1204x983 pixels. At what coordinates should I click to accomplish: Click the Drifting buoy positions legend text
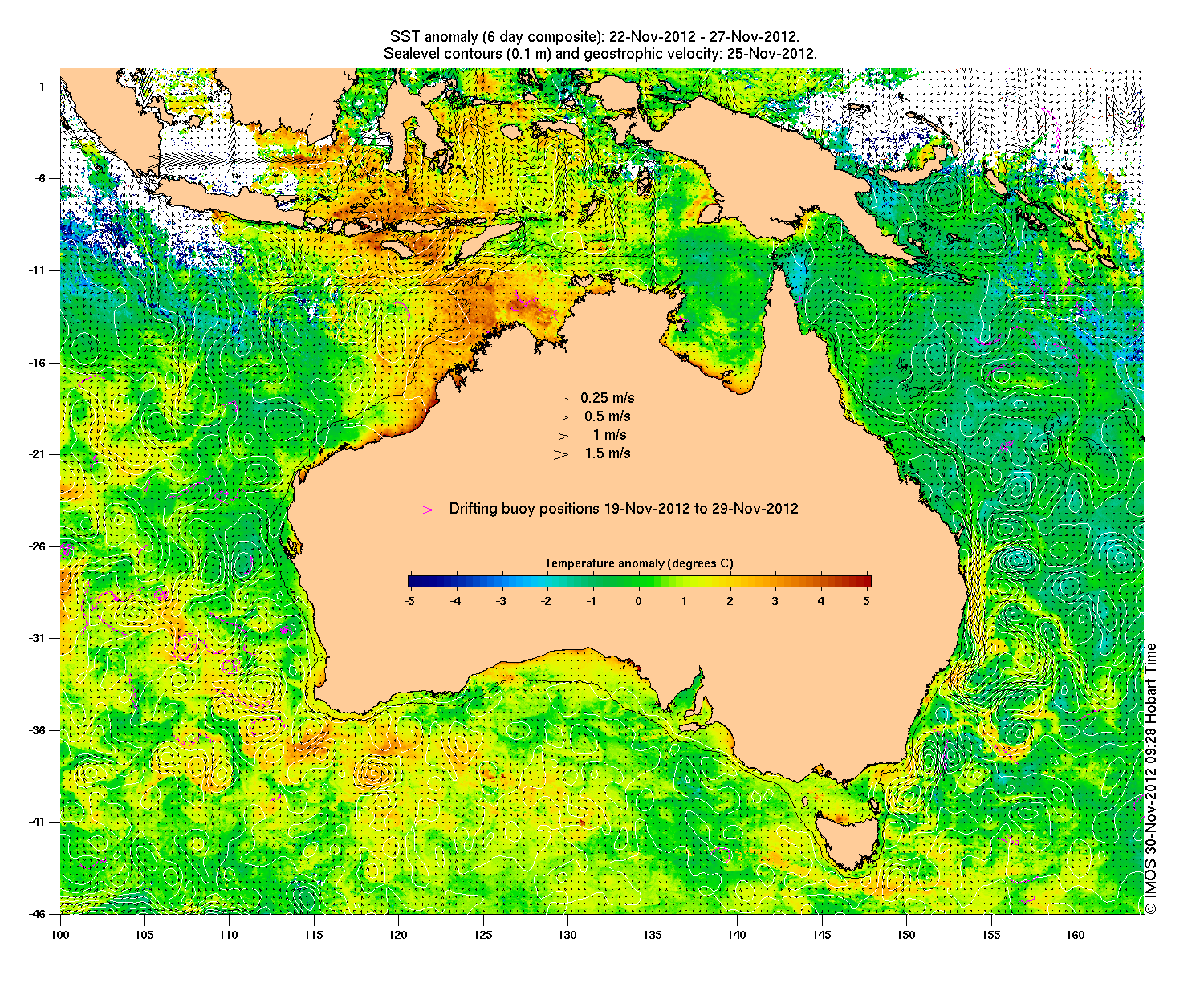point(624,509)
